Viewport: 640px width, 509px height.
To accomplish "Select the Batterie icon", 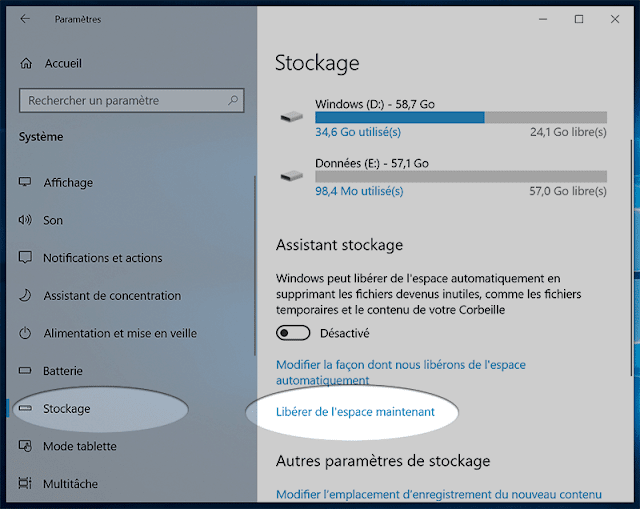I will (x=25, y=371).
